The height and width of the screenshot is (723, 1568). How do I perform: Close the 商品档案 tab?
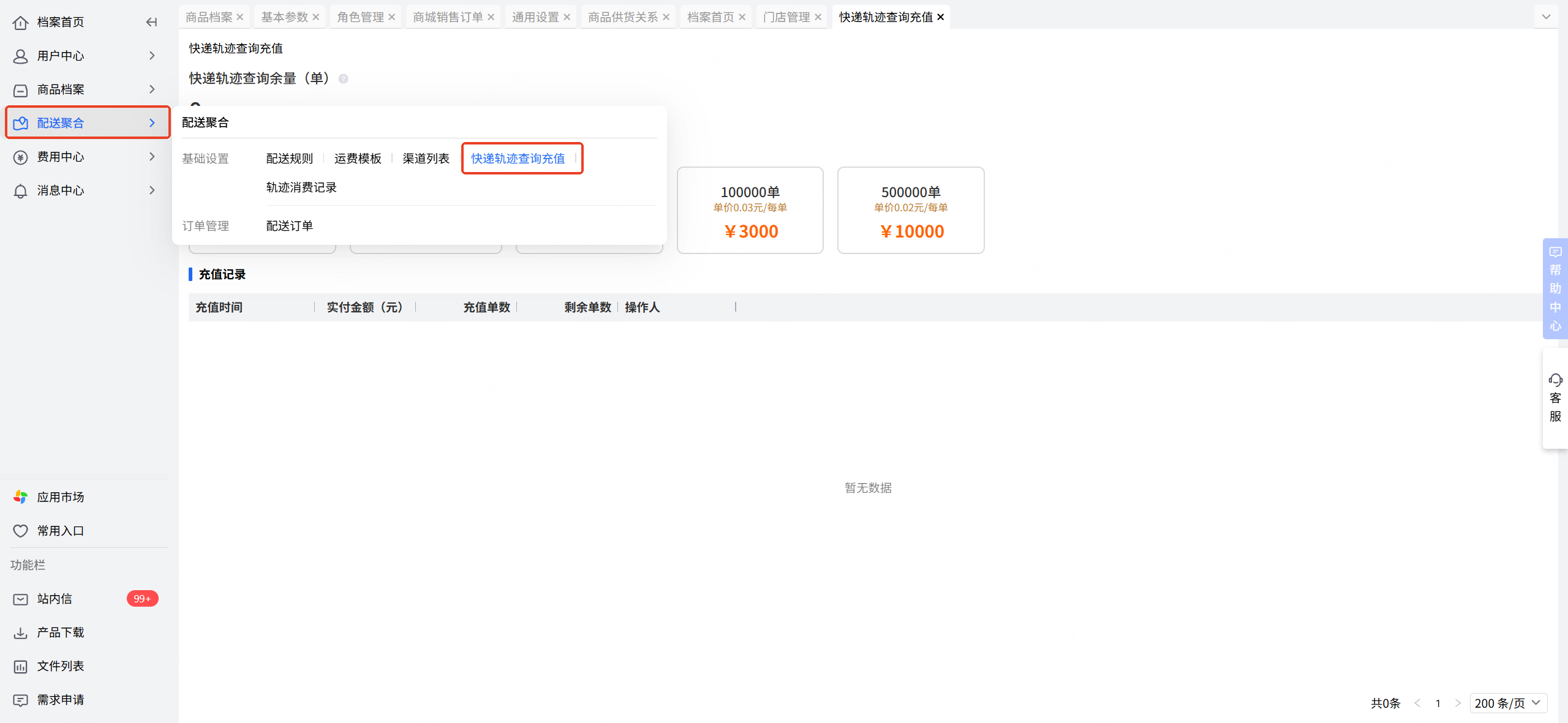tap(240, 17)
